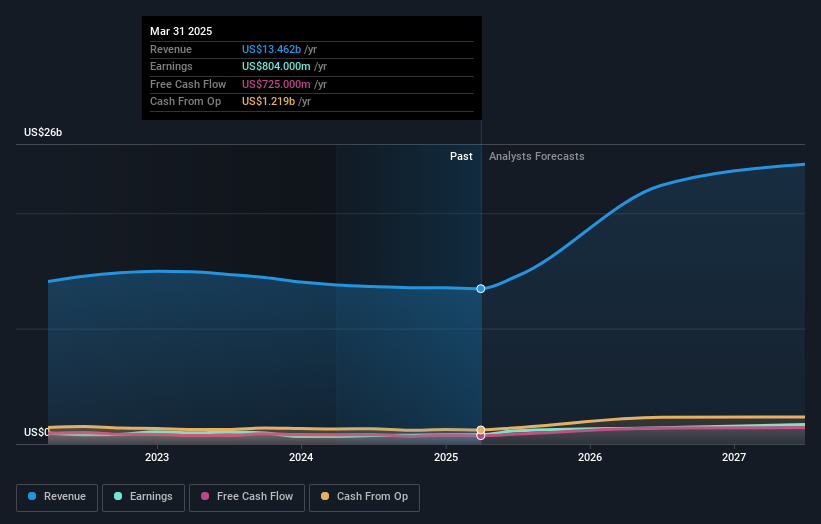Click the Earnings row label in tooltip

click(171, 66)
